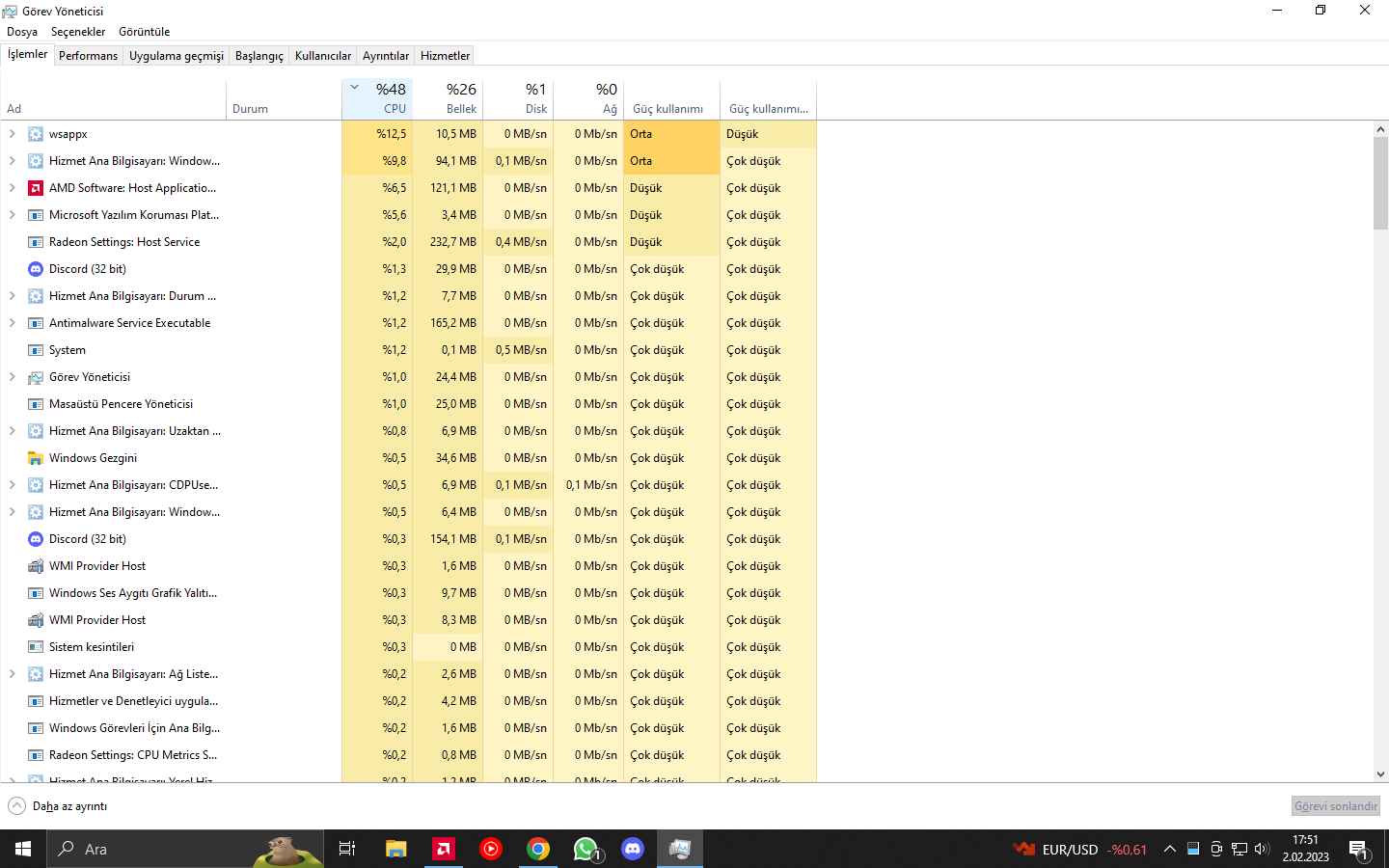Click the Windows Ses Aygıtı Grafik icon
Screen dimensions: 1389x868
pyautogui.click(x=36, y=593)
